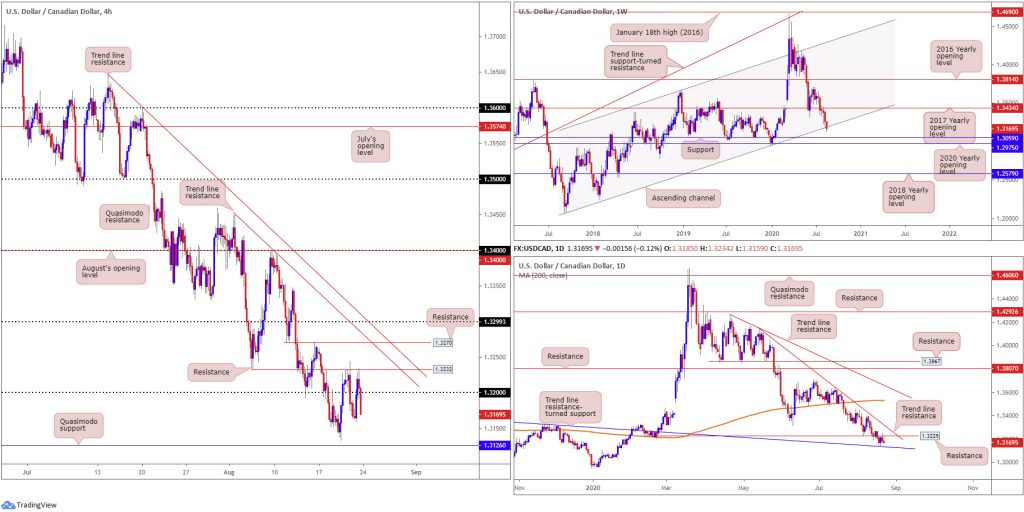Click the 1.3232 resistance price tag
Screen dimensions: 1024x512
click(443, 369)
